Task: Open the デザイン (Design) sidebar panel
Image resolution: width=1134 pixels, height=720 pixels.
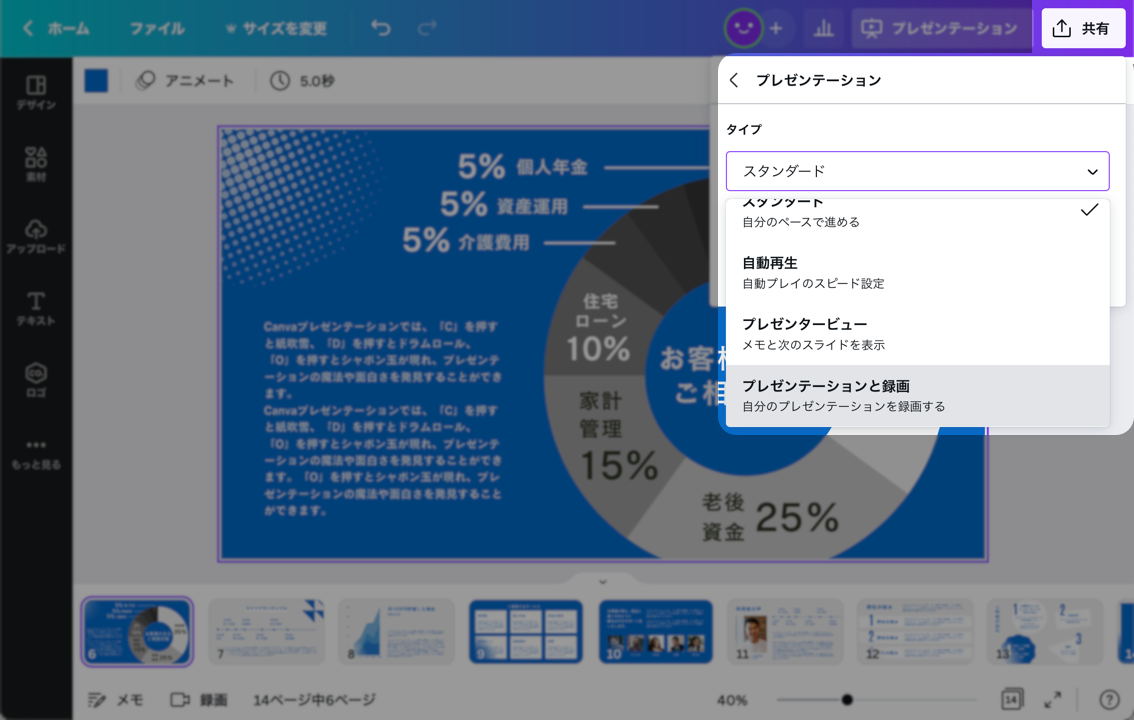Action: coord(36,93)
